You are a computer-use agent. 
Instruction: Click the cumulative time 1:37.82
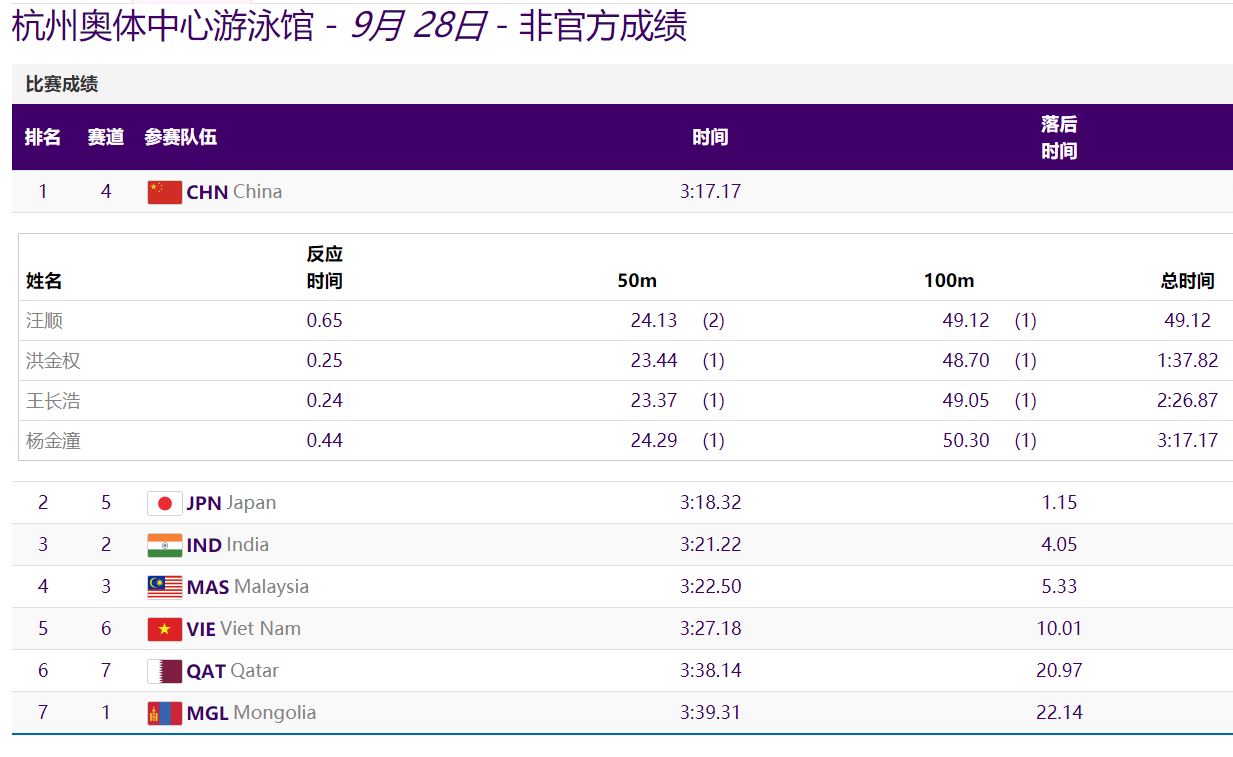coord(1188,361)
